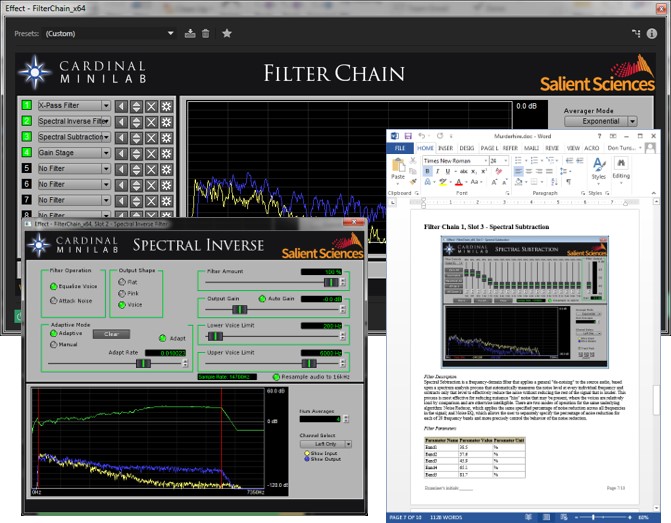Enable slot 5 number button in Filter Chain
This screenshot has height=523, width=671.
tap(27, 168)
